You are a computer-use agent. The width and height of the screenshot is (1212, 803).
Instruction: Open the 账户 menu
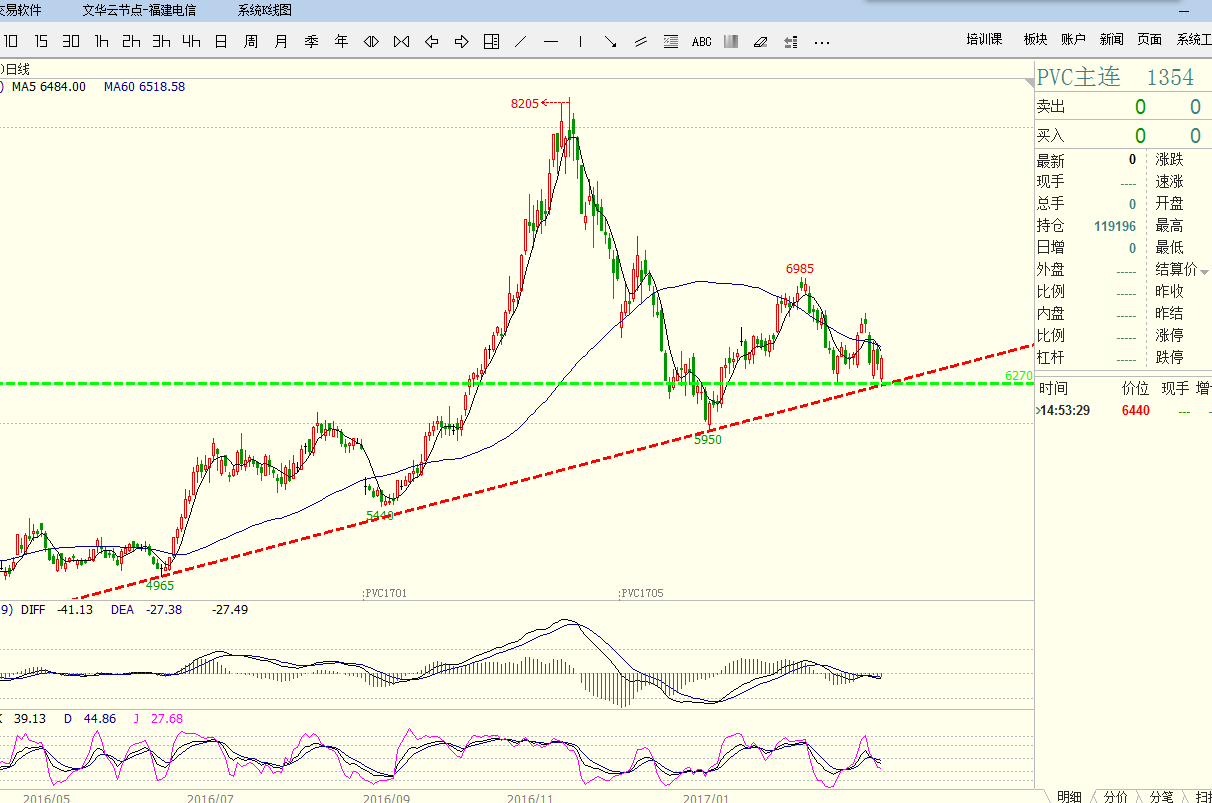[x=1073, y=40]
